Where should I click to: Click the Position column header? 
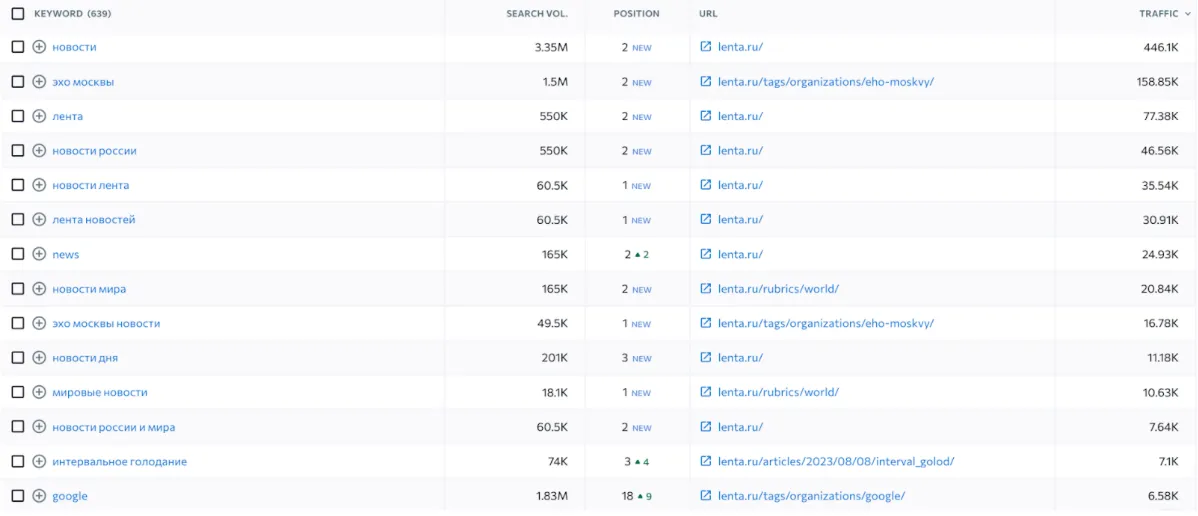point(636,14)
